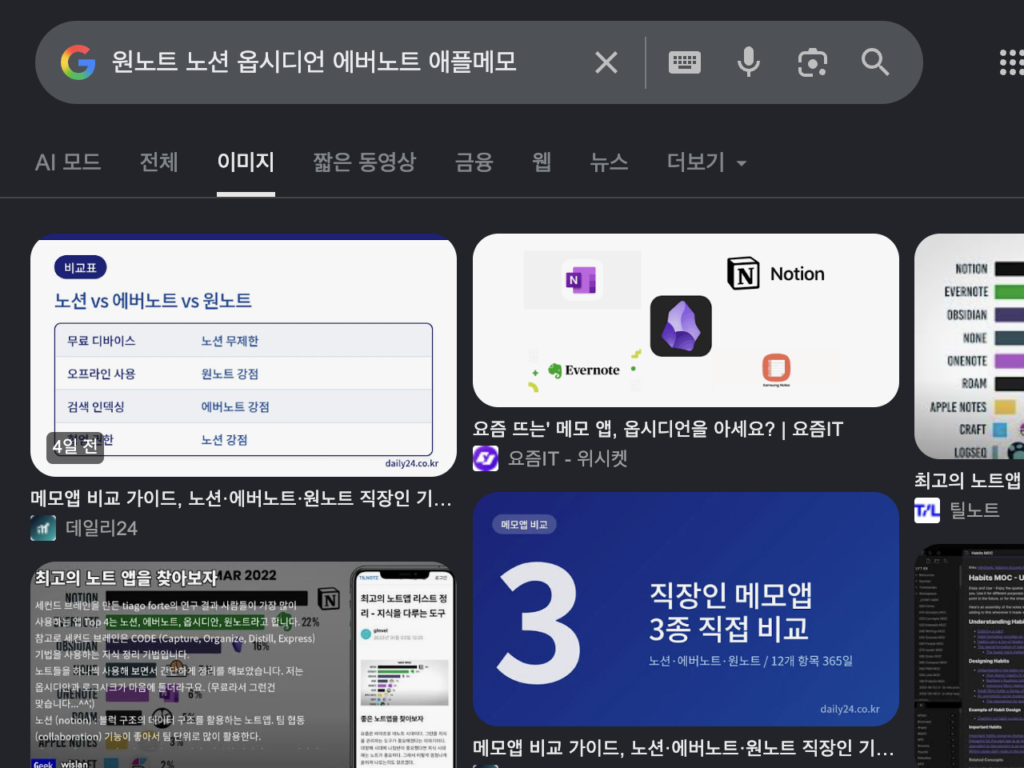1024x768 pixels.
Task: Switch to 전체 tab
Action: 159,162
